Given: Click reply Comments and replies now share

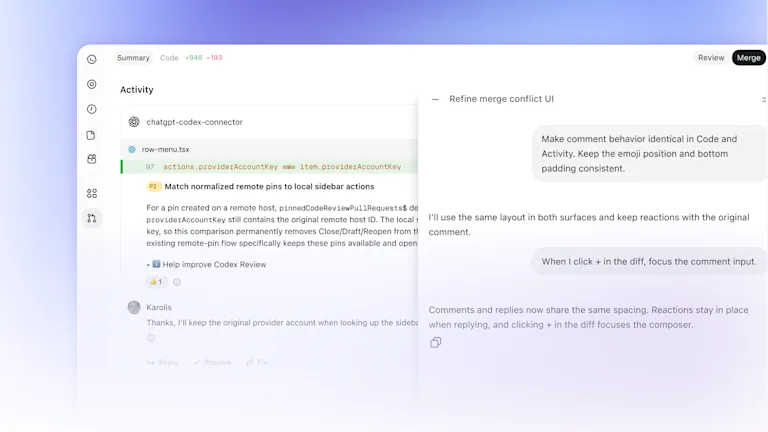Looking at the screenshot, I should (588, 317).
